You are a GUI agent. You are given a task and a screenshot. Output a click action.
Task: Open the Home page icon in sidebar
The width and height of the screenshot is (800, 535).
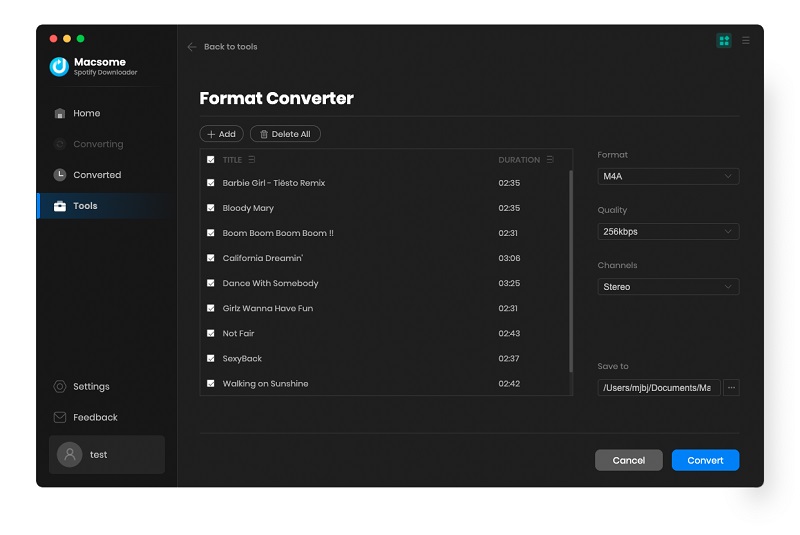(x=60, y=113)
